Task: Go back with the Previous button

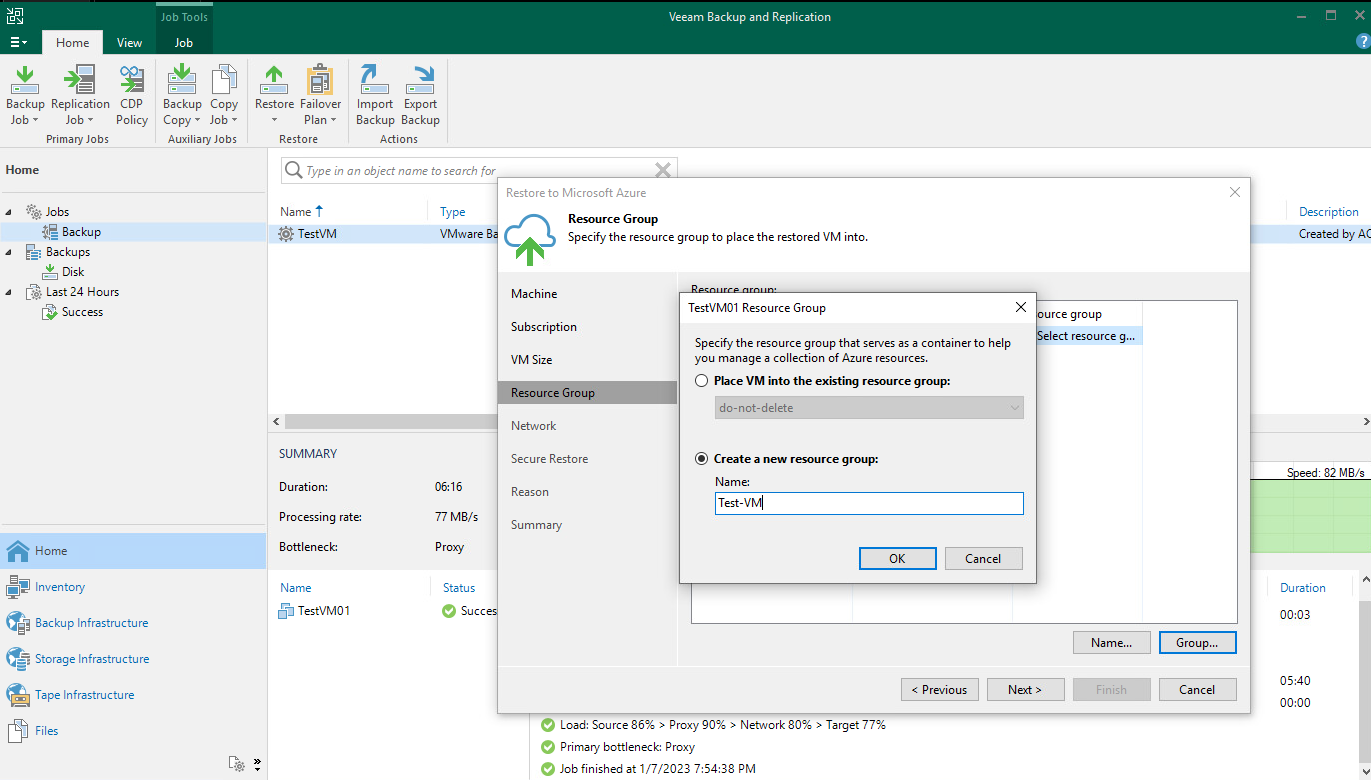Action: pos(939,690)
